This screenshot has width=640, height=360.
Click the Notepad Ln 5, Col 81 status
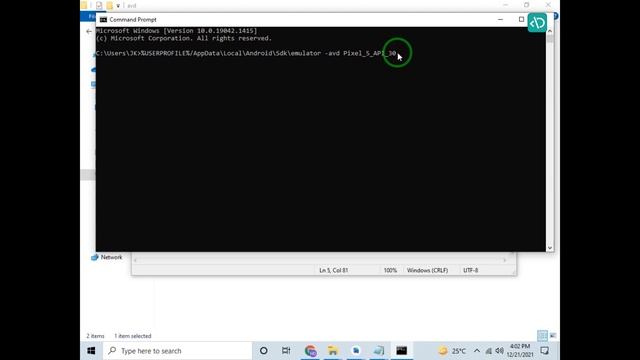pyautogui.click(x=333, y=270)
